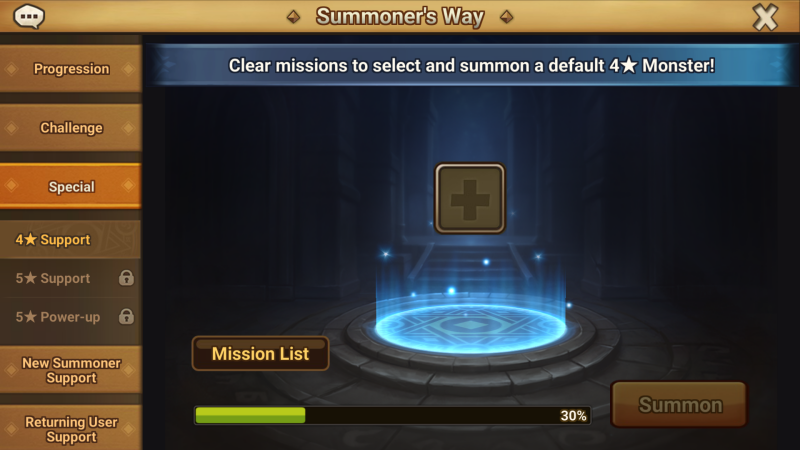Image resolution: width=800 pixels, height=450 pixels.
Task: Click the Summon button
Action: (679, 405)
